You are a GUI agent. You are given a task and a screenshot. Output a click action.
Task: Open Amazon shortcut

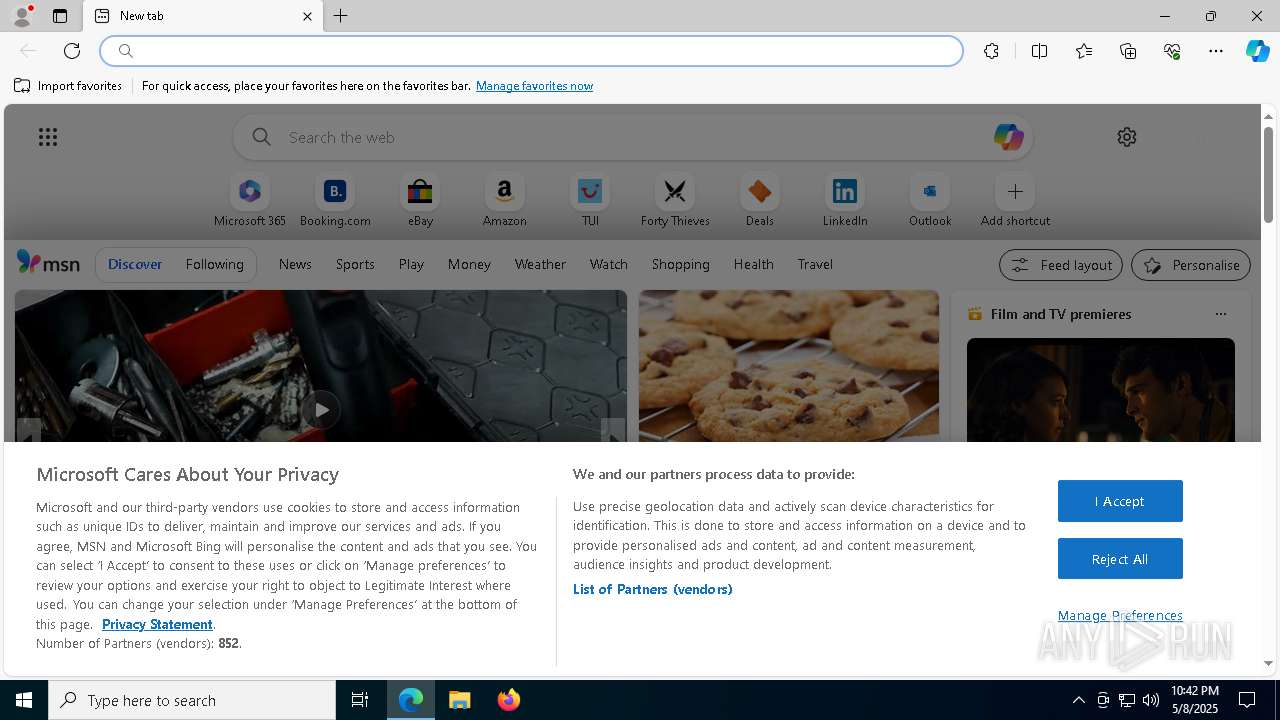(505, 201)
